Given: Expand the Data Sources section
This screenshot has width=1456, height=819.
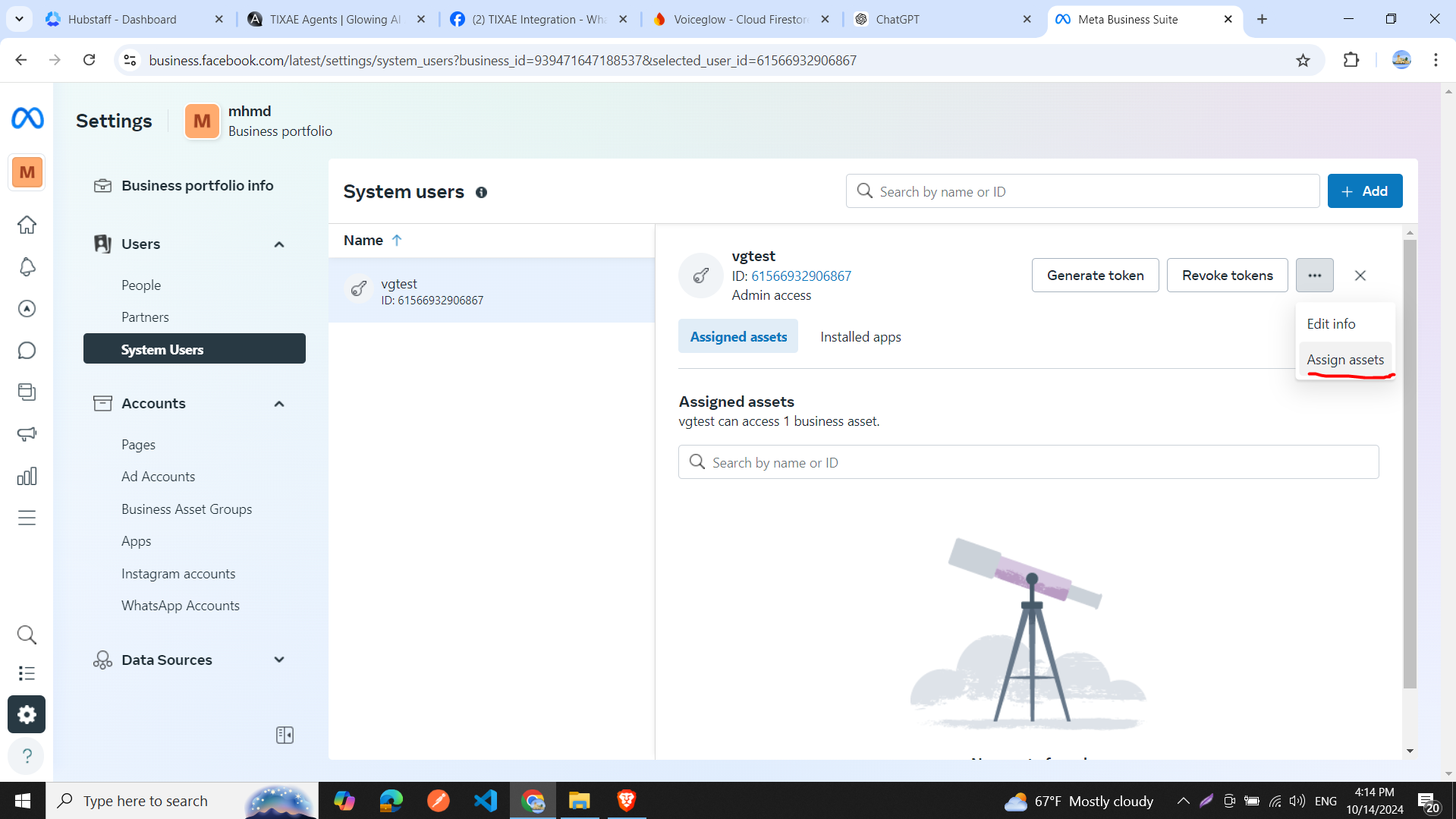Looking at the screenshot, I should pyautogui.click(x=279, y=660).
